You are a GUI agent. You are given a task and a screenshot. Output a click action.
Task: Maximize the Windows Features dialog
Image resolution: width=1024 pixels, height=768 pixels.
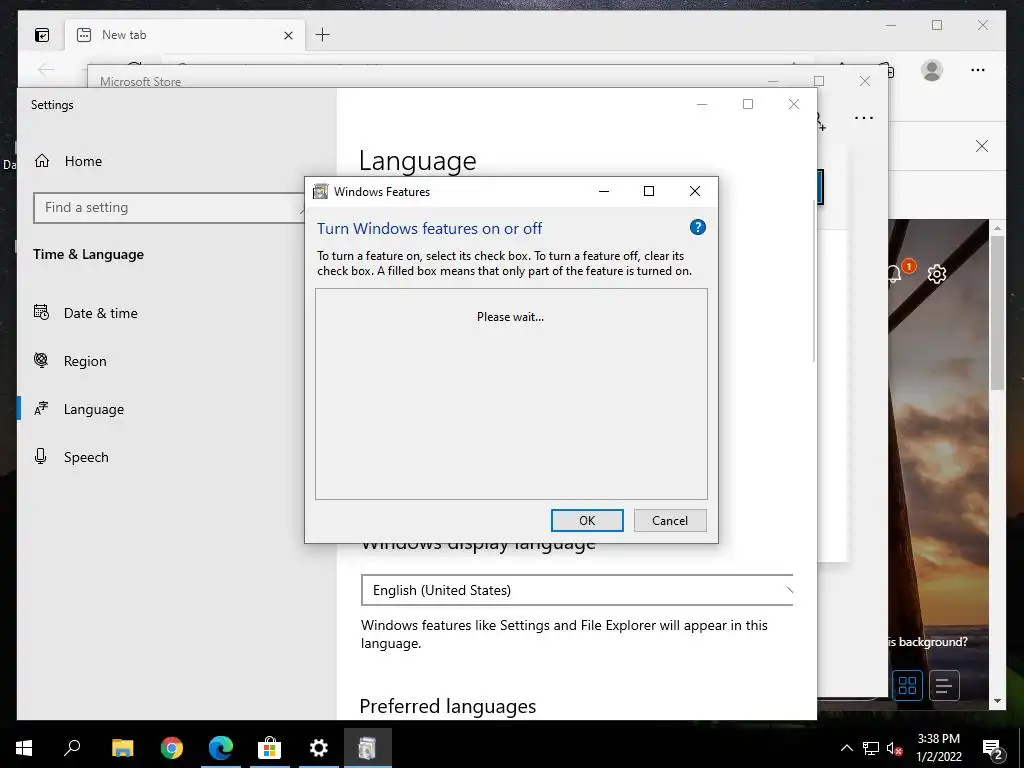(x=648, y=191)
